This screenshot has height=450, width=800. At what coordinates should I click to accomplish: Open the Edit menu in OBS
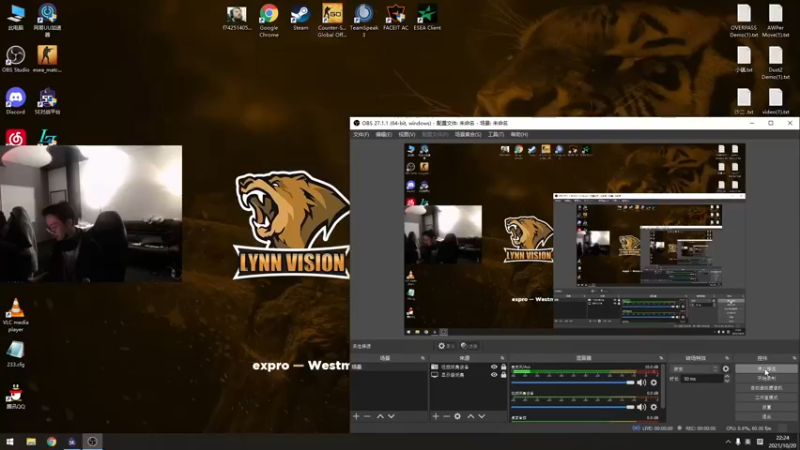(x=384, y=135)
